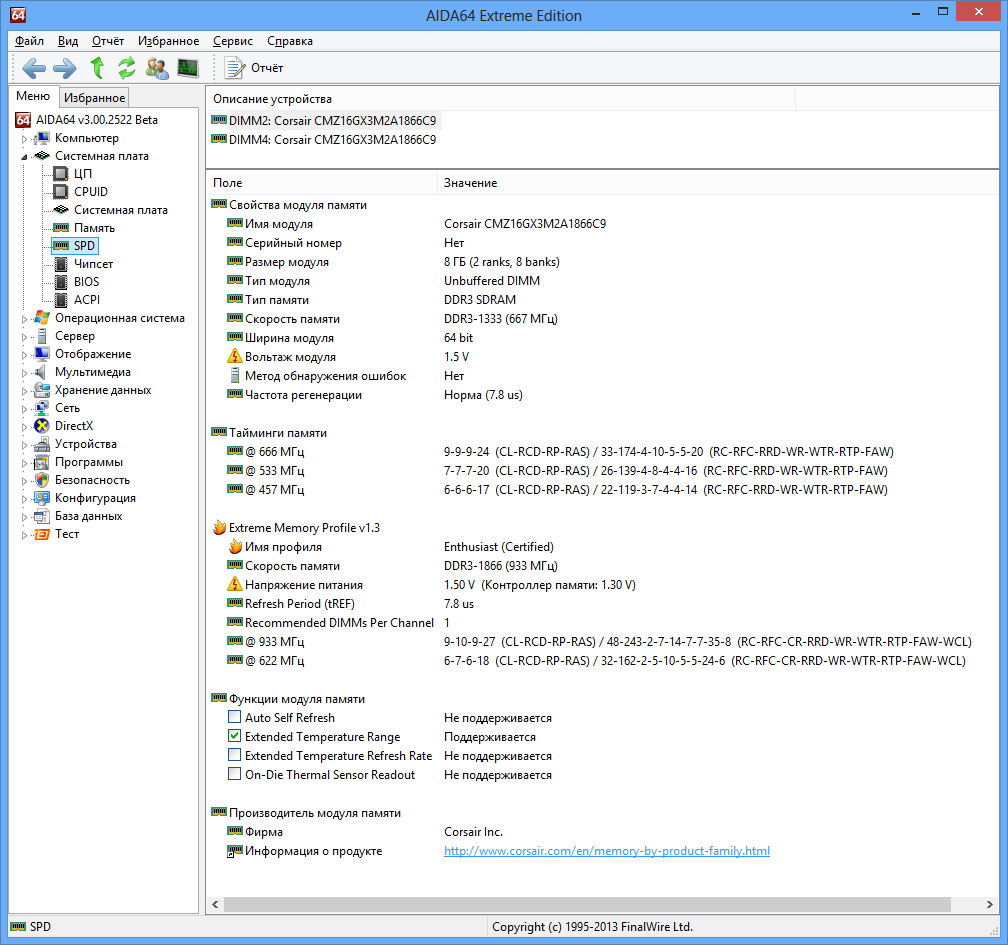Toggle the Extended Temperature Range checkbox
Image resolution: width=1008 pixels, height=945 pixels.
(235, 735)
